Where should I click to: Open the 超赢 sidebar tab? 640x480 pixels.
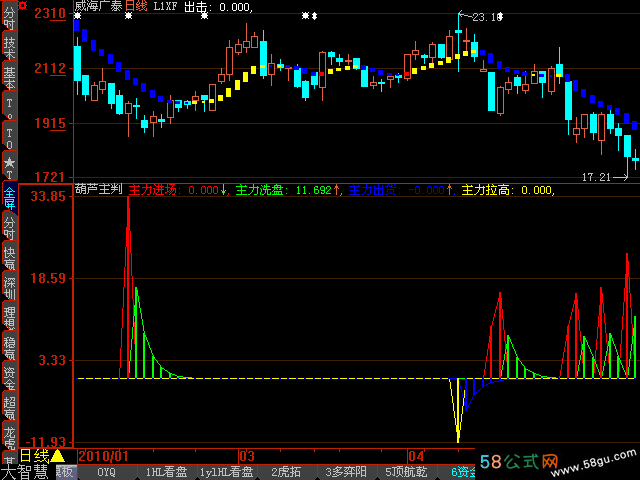pyautogui.click(x=9, y=408)
